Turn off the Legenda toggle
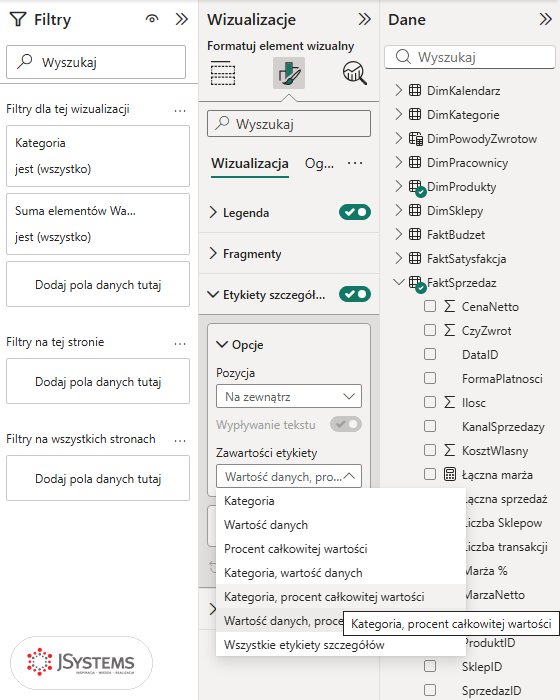 click(355, 212)
